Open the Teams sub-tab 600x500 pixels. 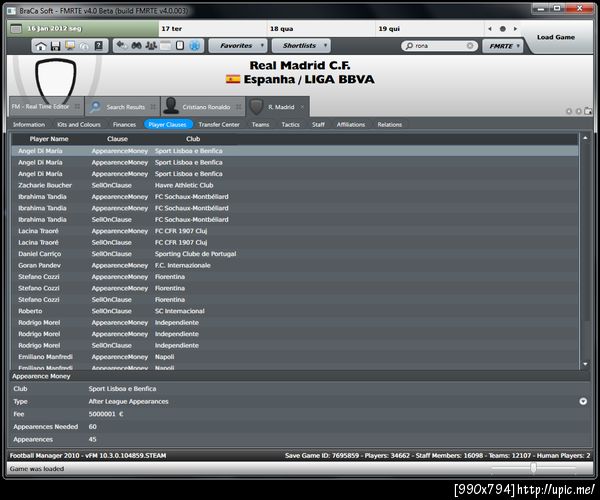[260, 125]
